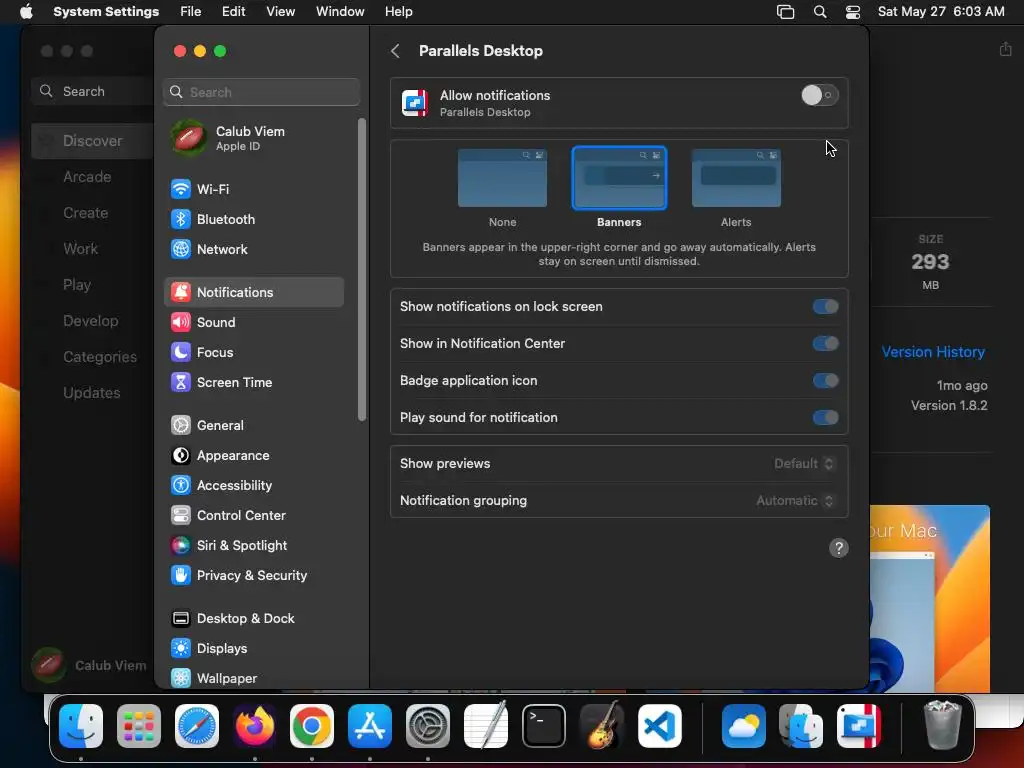Launch Firefox from the Dock
1024x768 pixels.
[x=255, y=726]
